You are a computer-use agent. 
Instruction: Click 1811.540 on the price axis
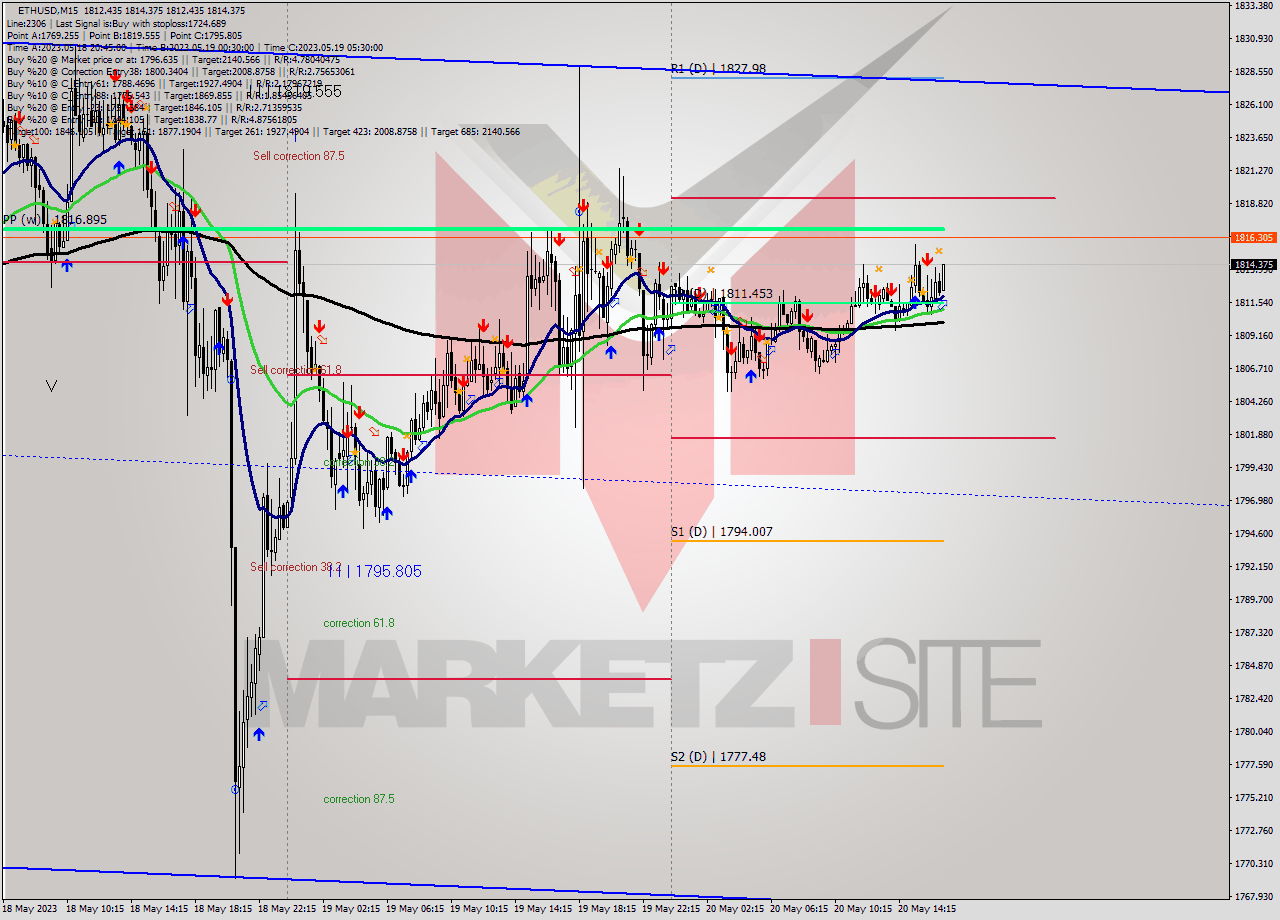coord(1253,302)
